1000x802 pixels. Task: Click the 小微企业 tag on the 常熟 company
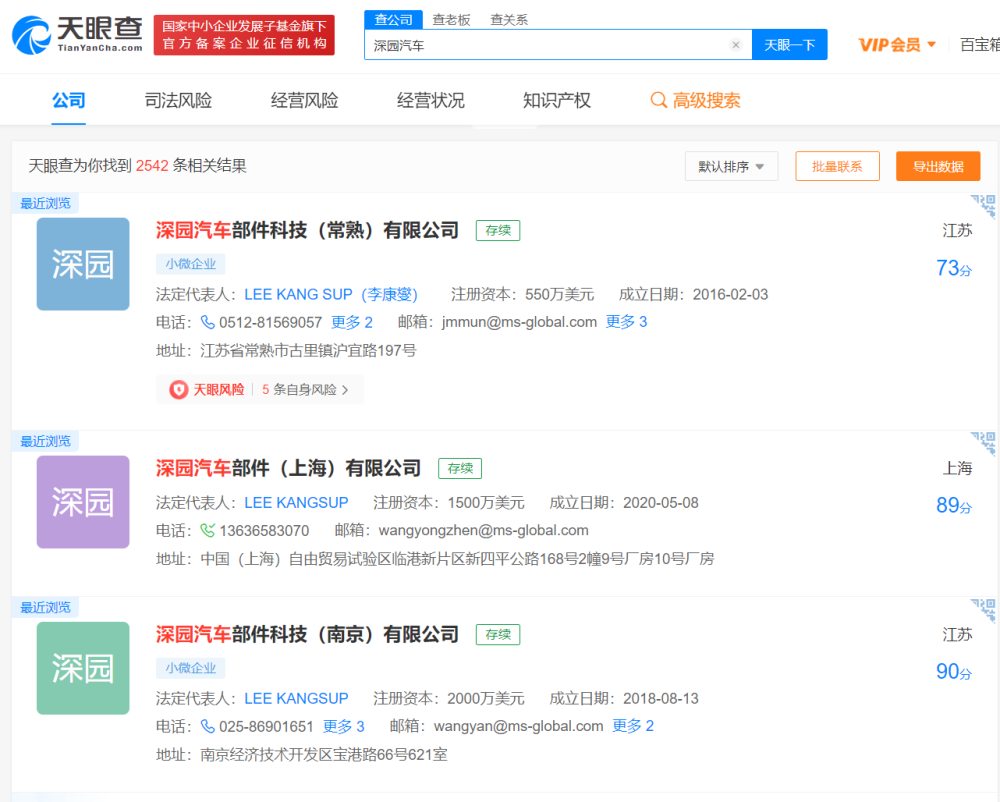pos(191,264)
